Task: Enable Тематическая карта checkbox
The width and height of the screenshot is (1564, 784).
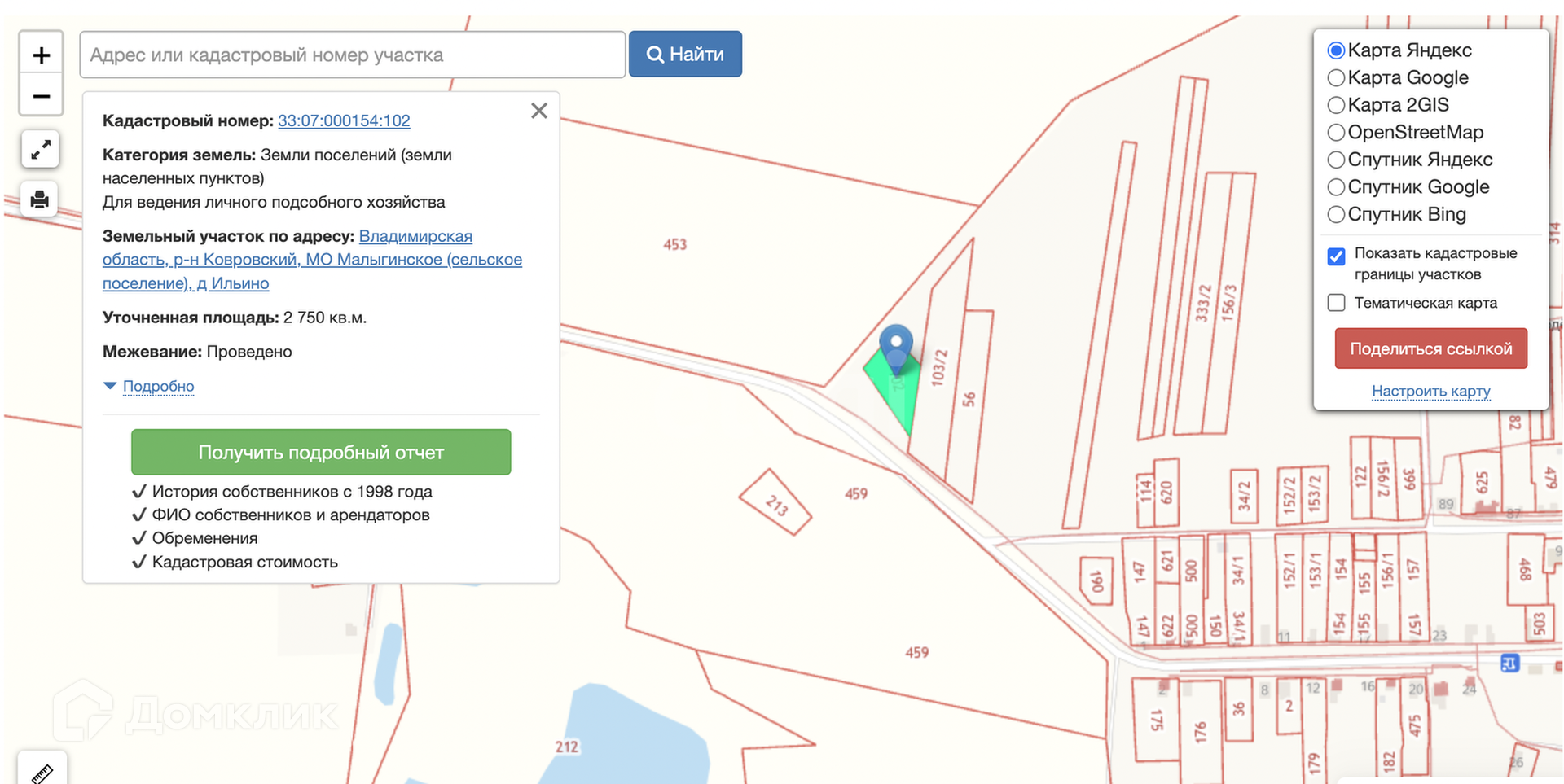Action: point(1336,303)
